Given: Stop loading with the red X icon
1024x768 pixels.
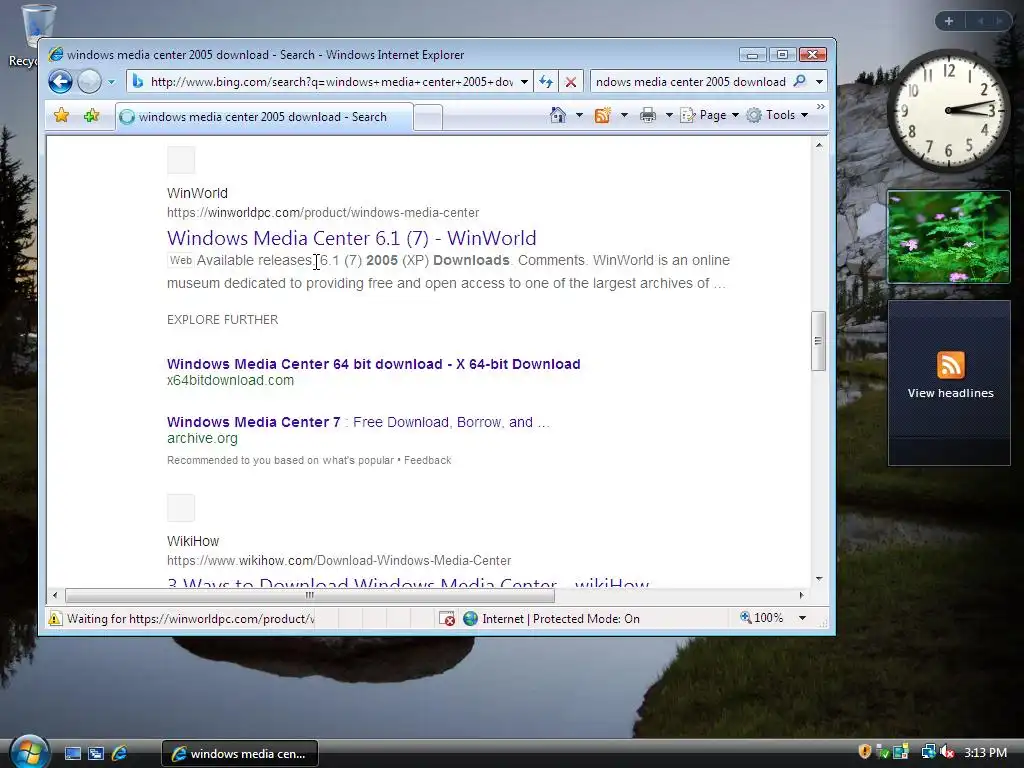Looking at the screenshot, I should click(571, 82).
